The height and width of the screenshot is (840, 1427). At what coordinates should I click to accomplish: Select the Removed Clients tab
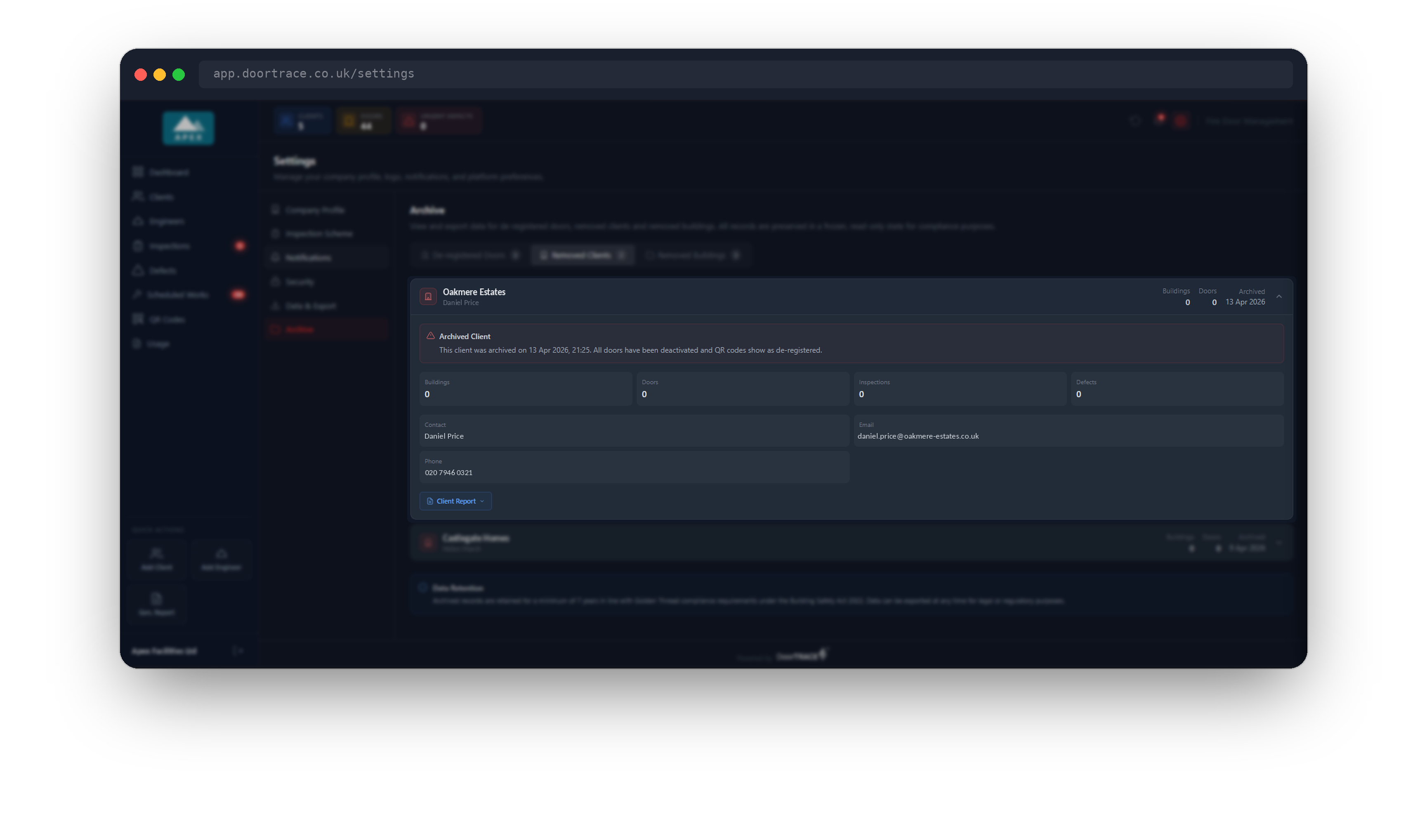[583, 255]
